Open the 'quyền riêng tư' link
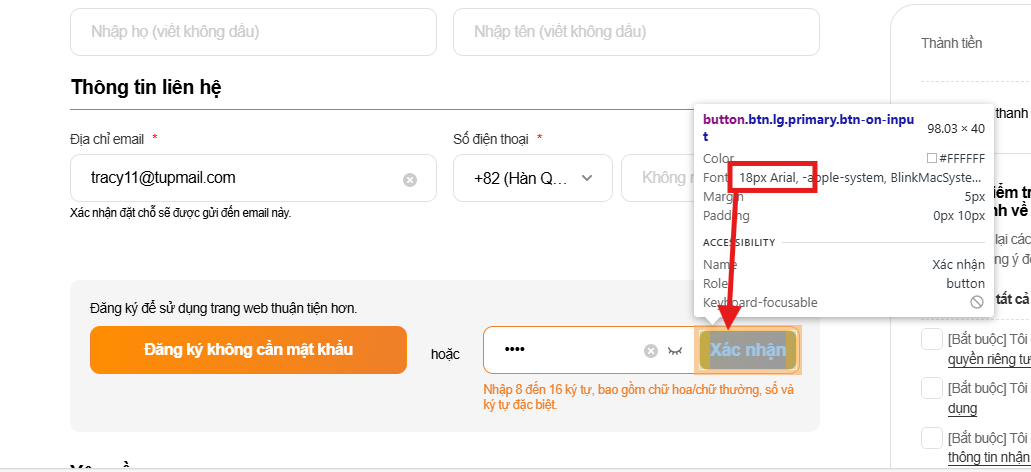The width and height of the screenshot is (1031, 472). click(x=988, y=359)
